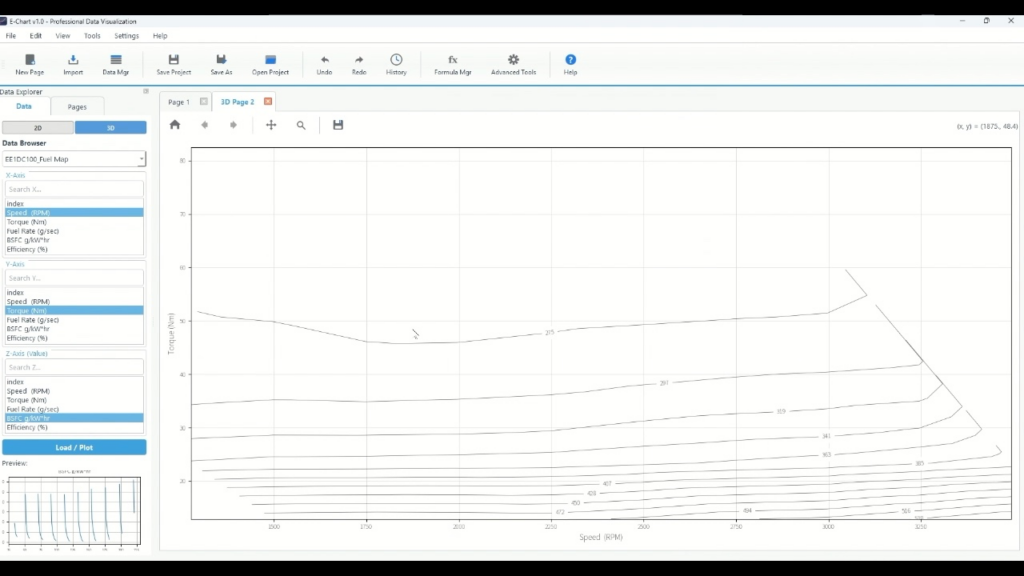1024x576 pixels.
Task: Close the 3D Page 2 tab
Action: (x=268, y=102)
